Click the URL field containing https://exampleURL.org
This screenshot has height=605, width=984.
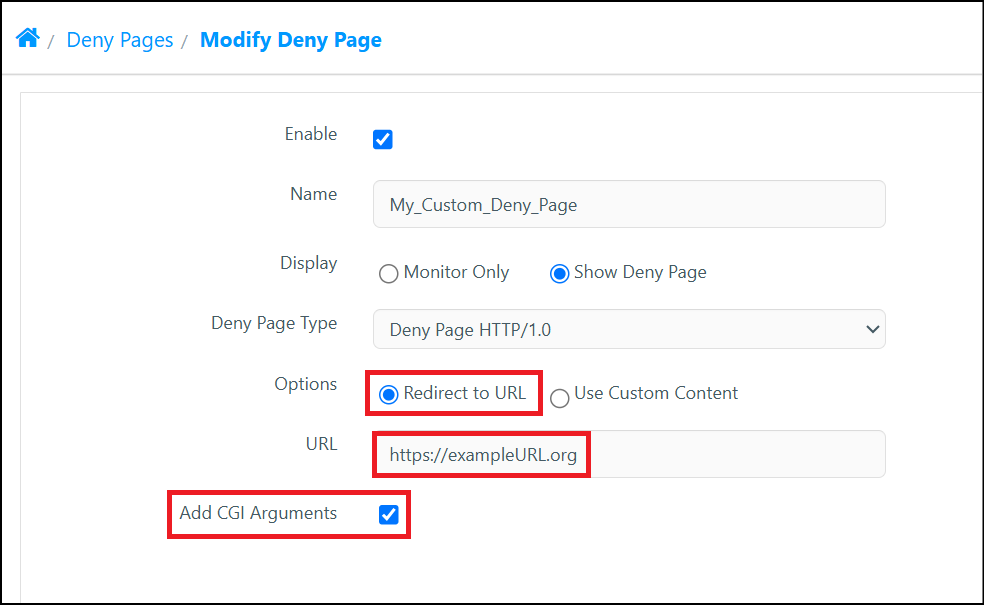click(629, 454)
